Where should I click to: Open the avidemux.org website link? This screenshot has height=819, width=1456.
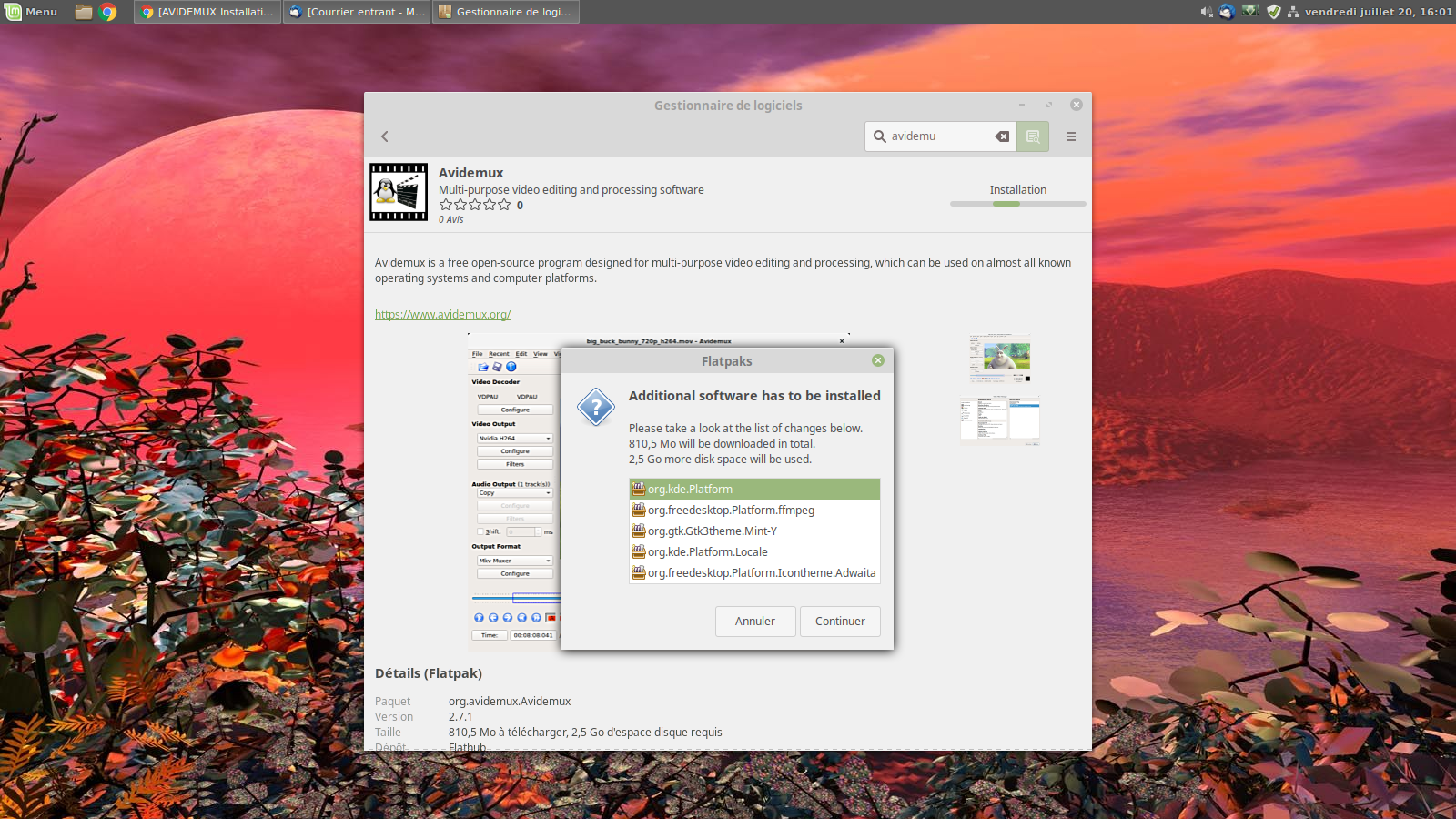[442, 315]
